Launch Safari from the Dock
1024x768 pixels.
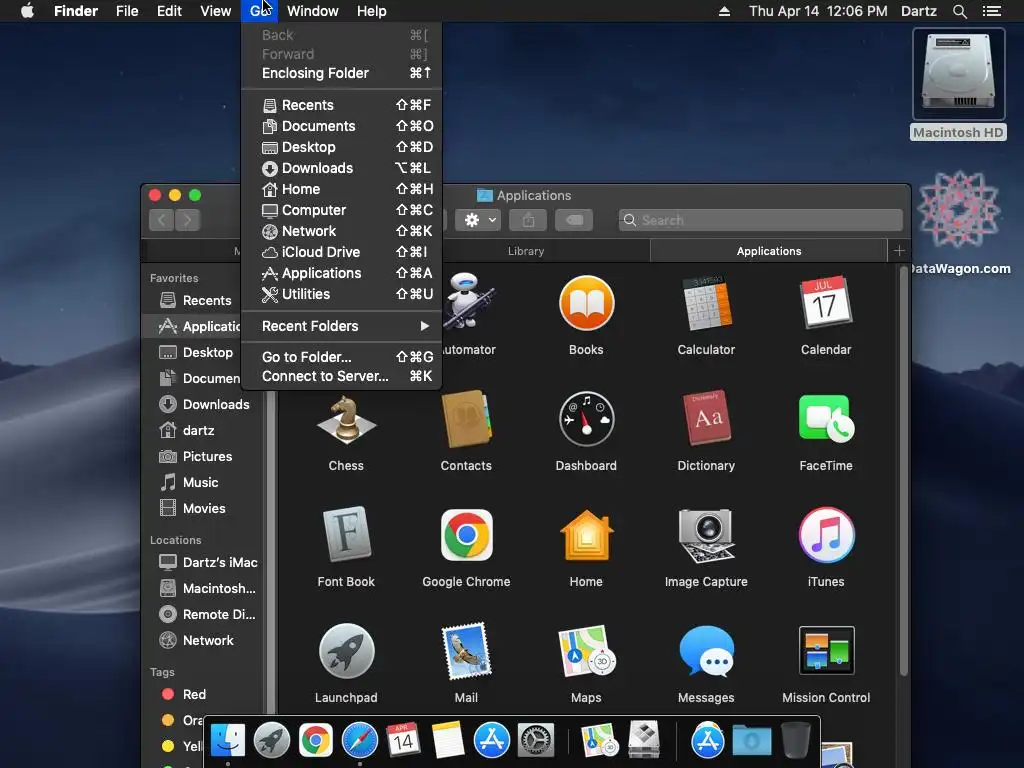[x=360, y=741]
